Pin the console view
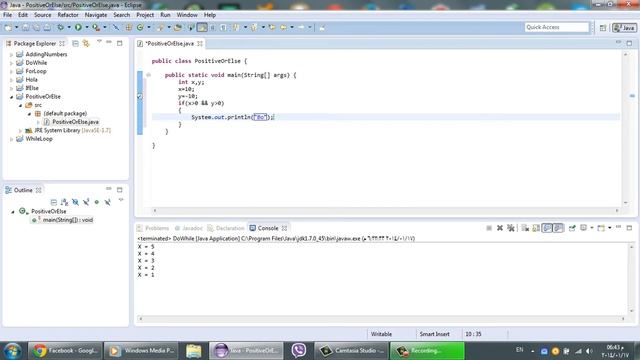 (x=572, y=228)
